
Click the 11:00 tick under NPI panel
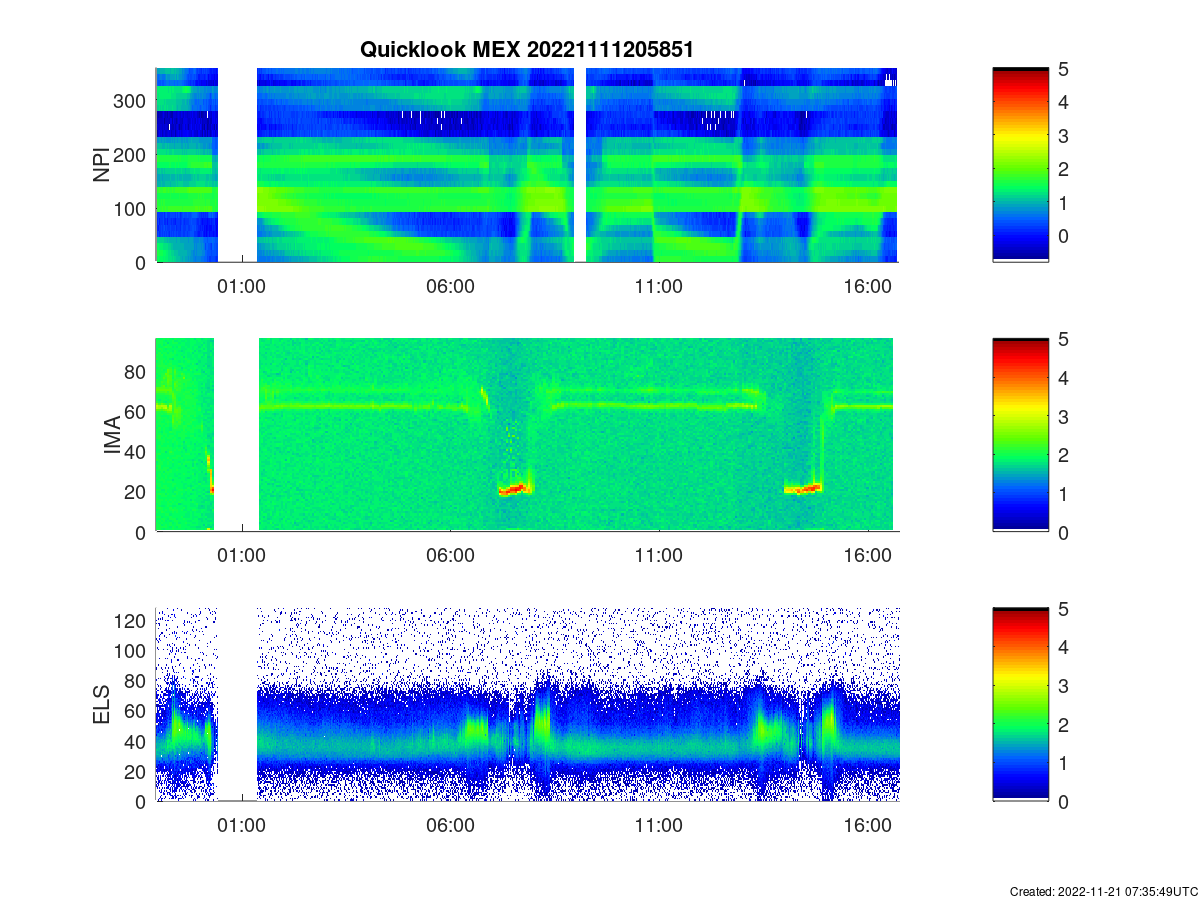click(659, 286)
